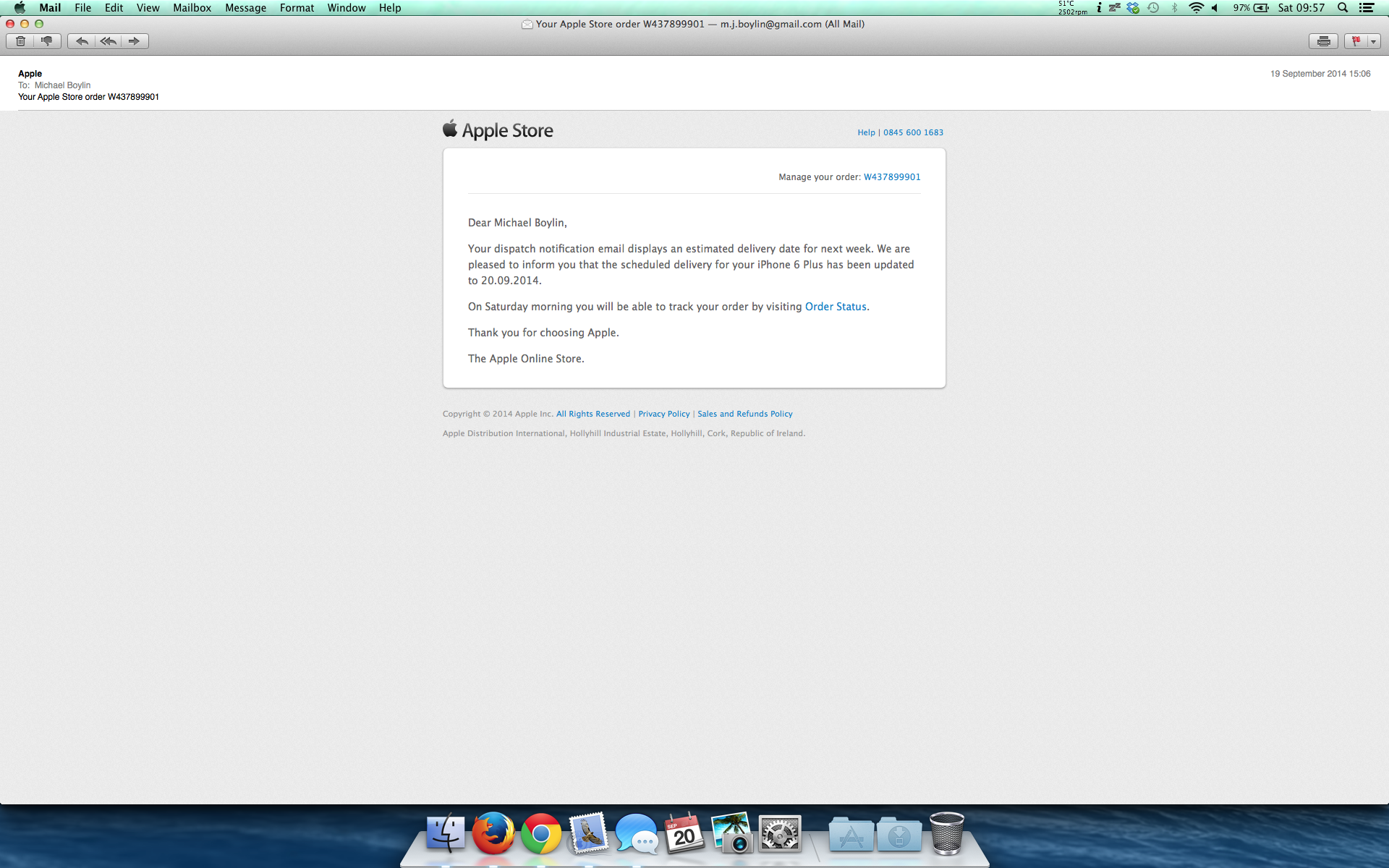
Task: Launch Google Chrome from the Dock
Action: tap(541, 834)
